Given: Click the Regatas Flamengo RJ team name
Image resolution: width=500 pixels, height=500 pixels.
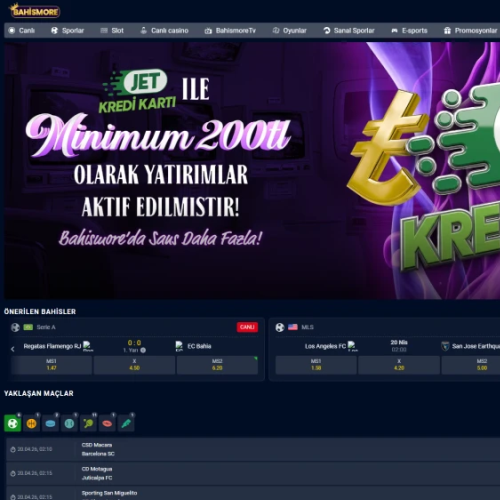Looking at the screenshot, I should [52, 346].
